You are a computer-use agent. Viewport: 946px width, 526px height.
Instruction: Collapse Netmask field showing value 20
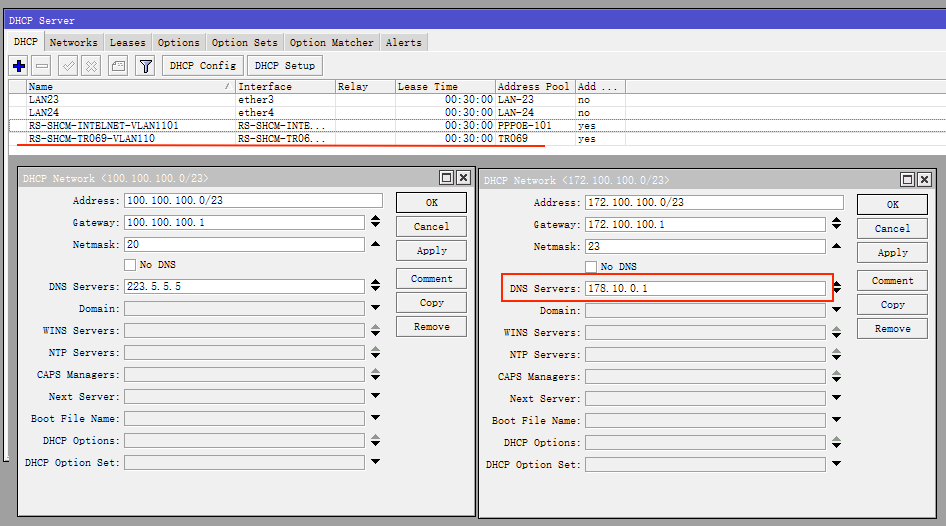coord(375,244)
